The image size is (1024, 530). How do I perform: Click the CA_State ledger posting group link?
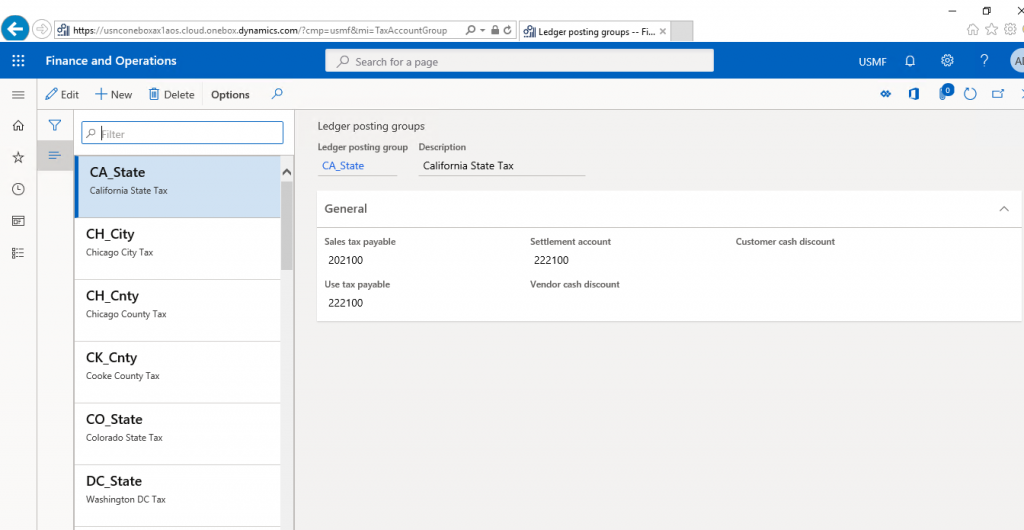tap(343, 166)
